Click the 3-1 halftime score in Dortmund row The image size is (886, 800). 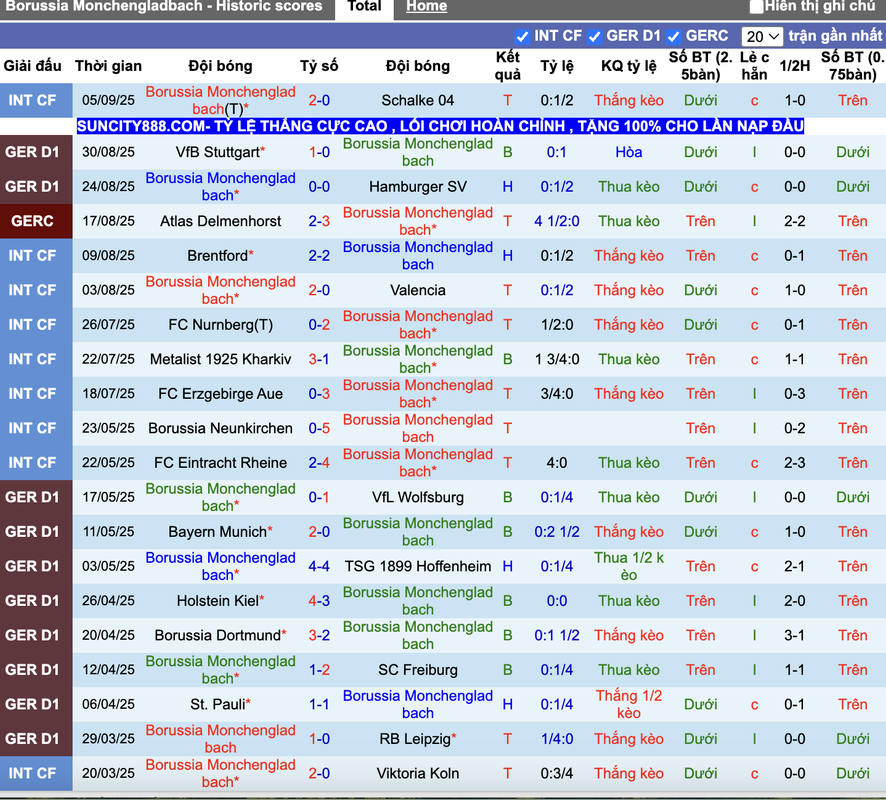coord(794,635)
